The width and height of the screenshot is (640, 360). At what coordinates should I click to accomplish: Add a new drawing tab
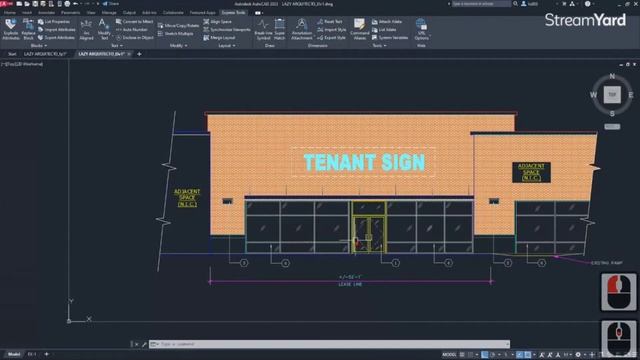point(139,54)
